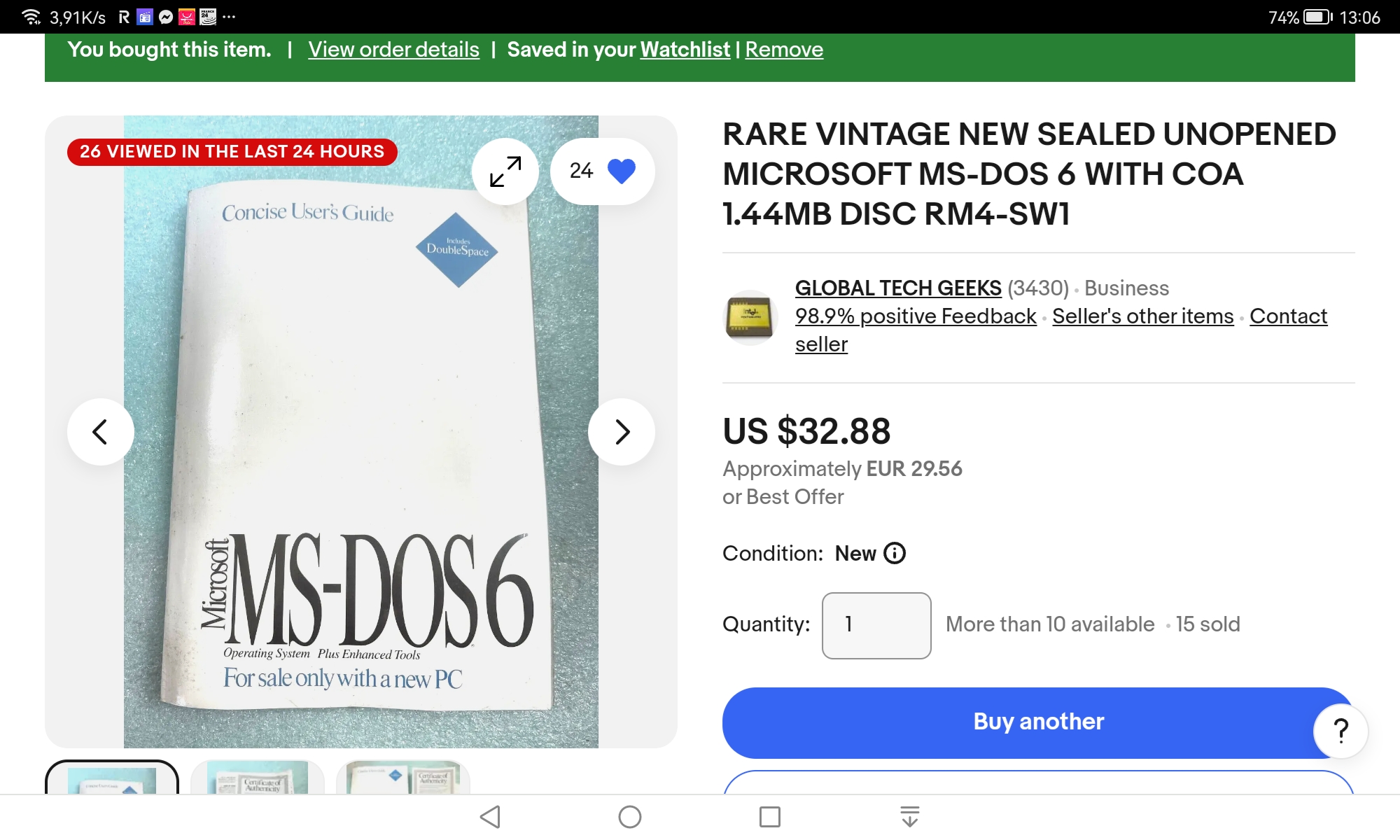Expand the navigation menu overflow
1400x840 pixels.
pyautogui.click(x=229, y=17)
